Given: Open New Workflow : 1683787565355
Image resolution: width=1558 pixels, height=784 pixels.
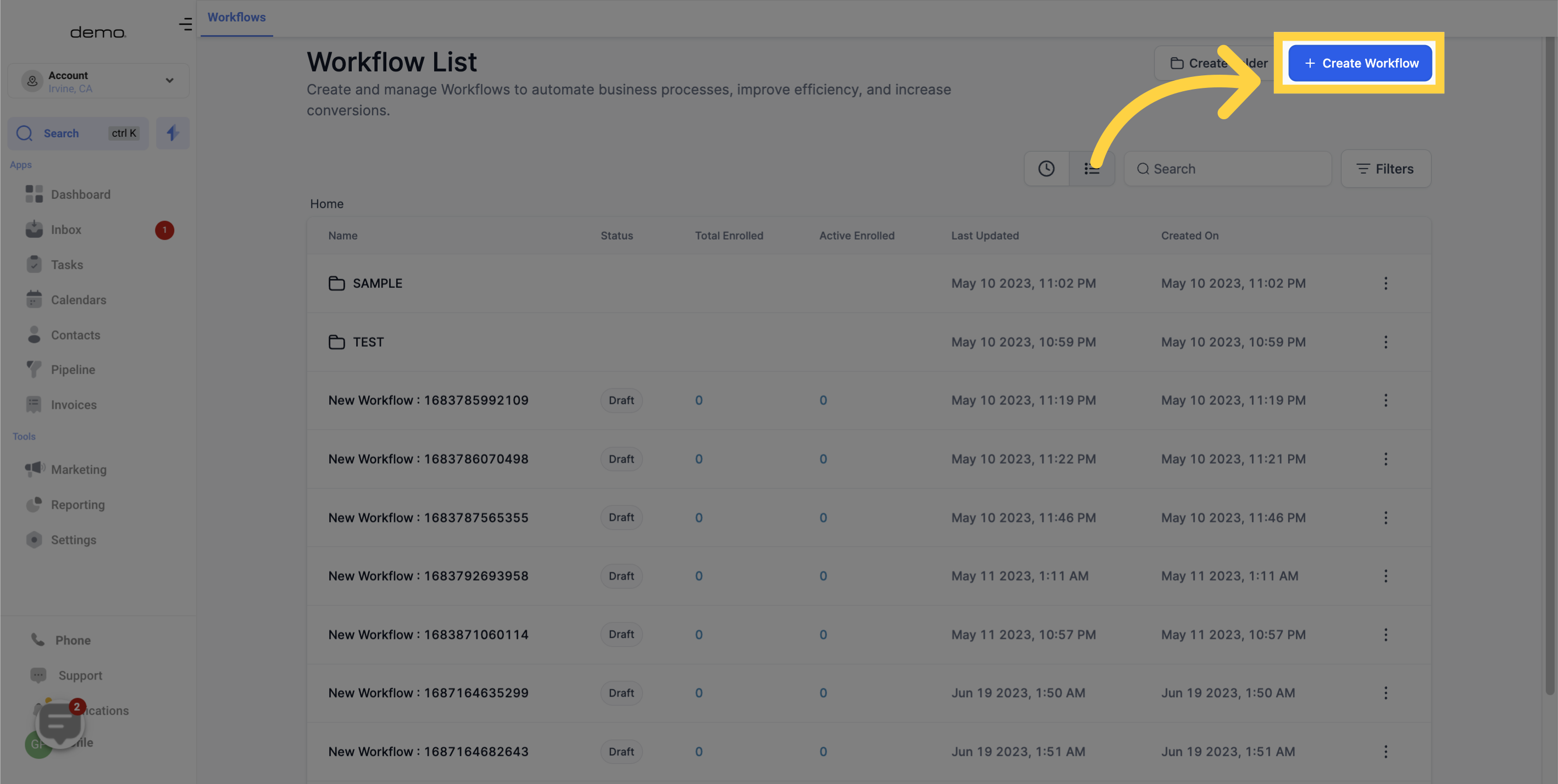Looking at the screenshot, I should click(428, 518).
